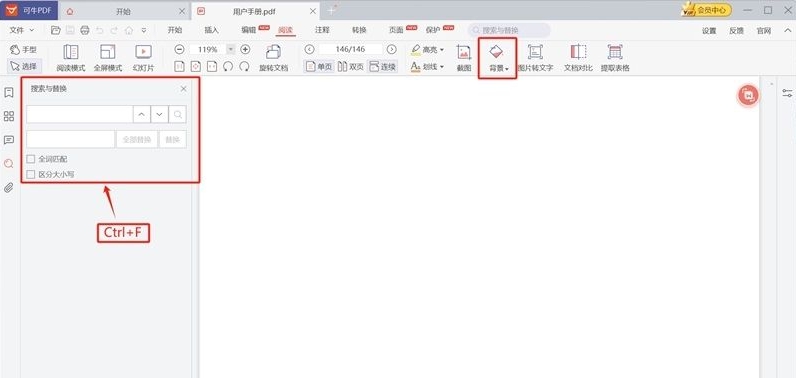Click the Print icon
Viewport: 796px width, 378px height.
pos(85,30)
